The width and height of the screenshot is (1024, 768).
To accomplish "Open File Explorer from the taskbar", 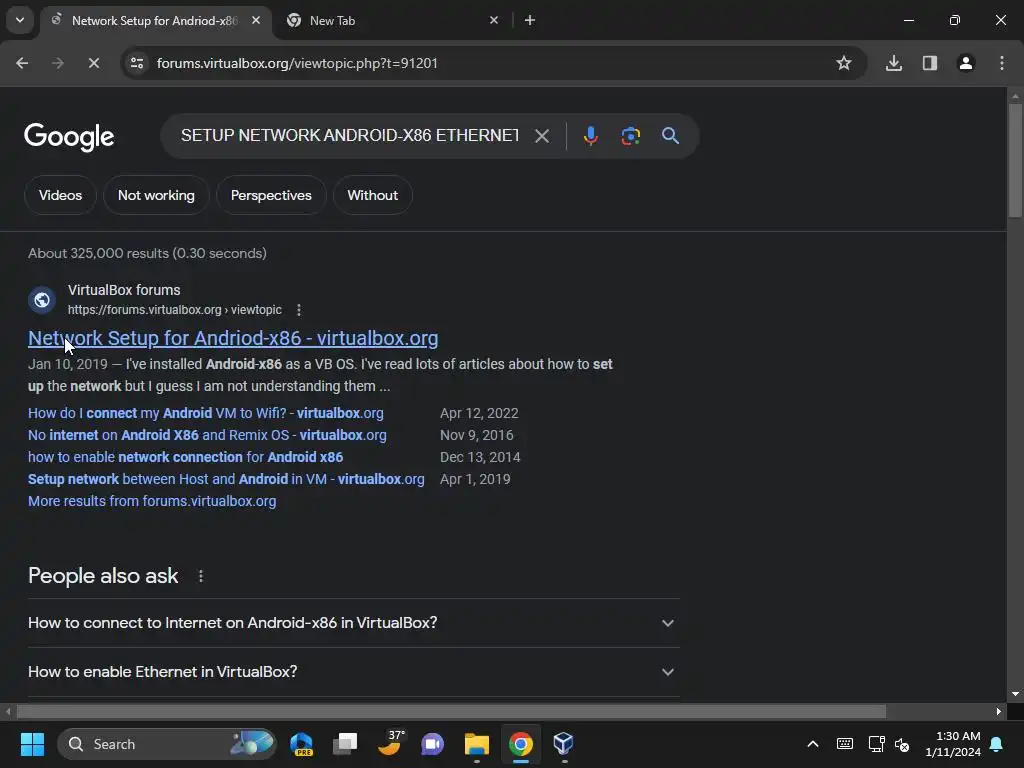I will tap(477, 744).
